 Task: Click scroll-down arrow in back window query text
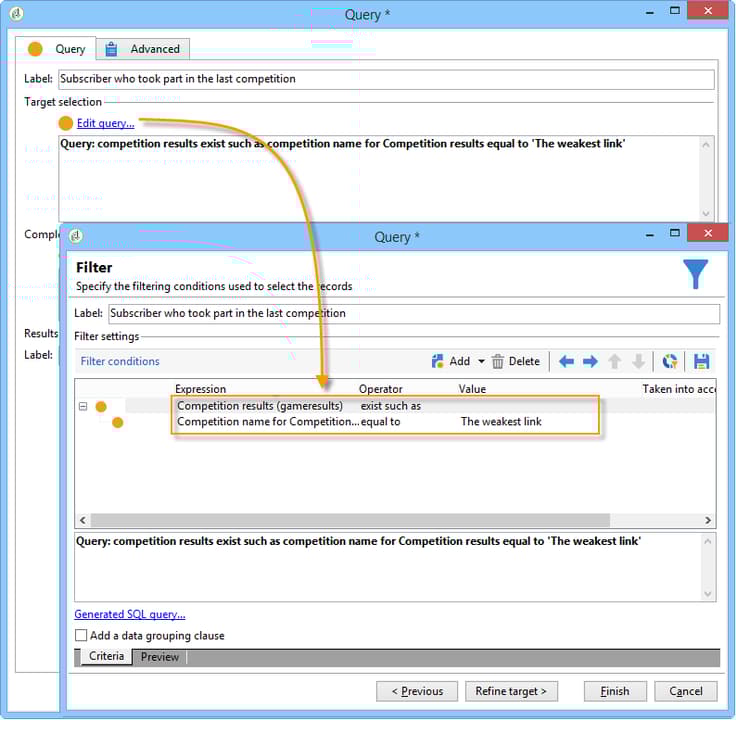706,213
